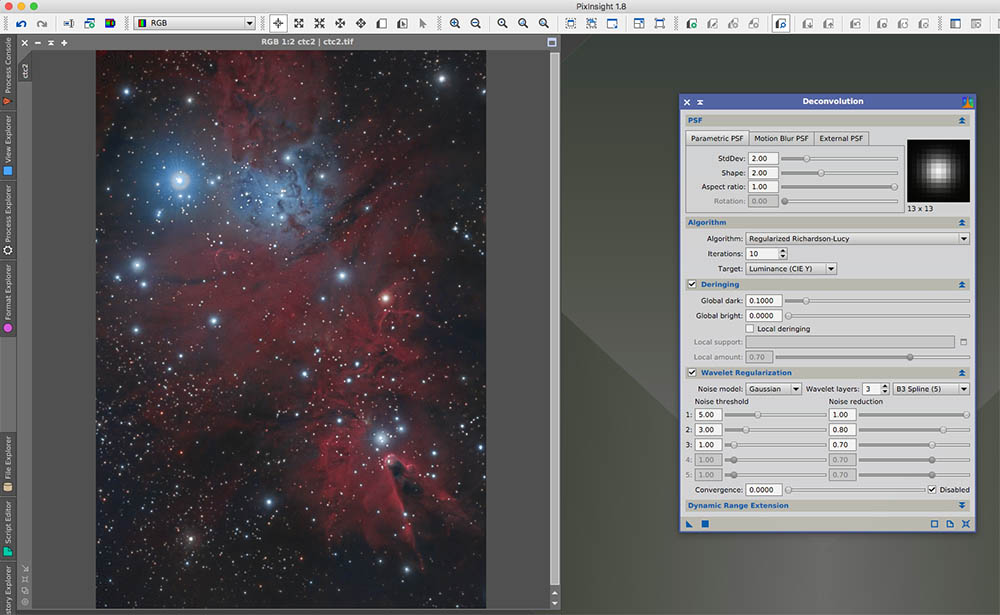This screenshot has height=615, width=1000.
Task: Expand the Dynamic Range Extension section
Action: (x=962, y=506)
